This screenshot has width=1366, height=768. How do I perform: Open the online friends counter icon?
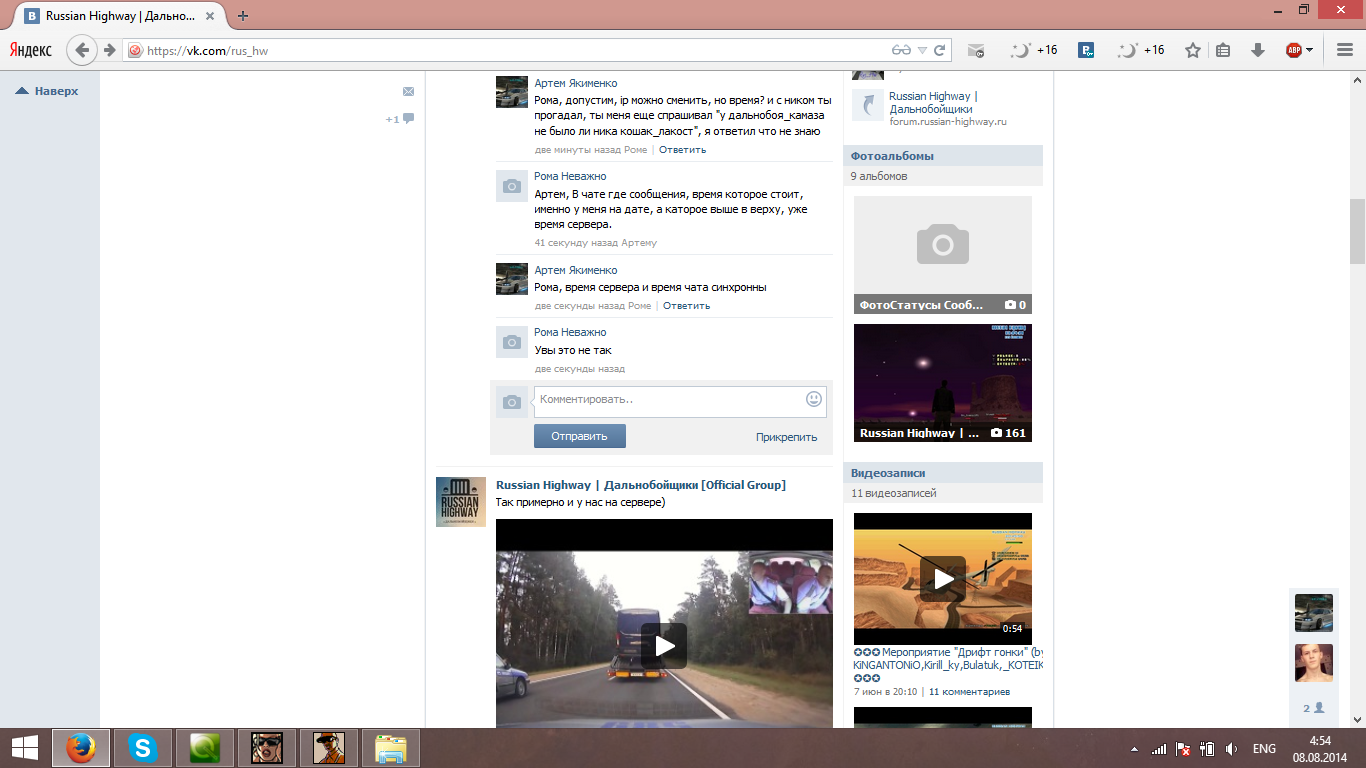point(1314,708)
